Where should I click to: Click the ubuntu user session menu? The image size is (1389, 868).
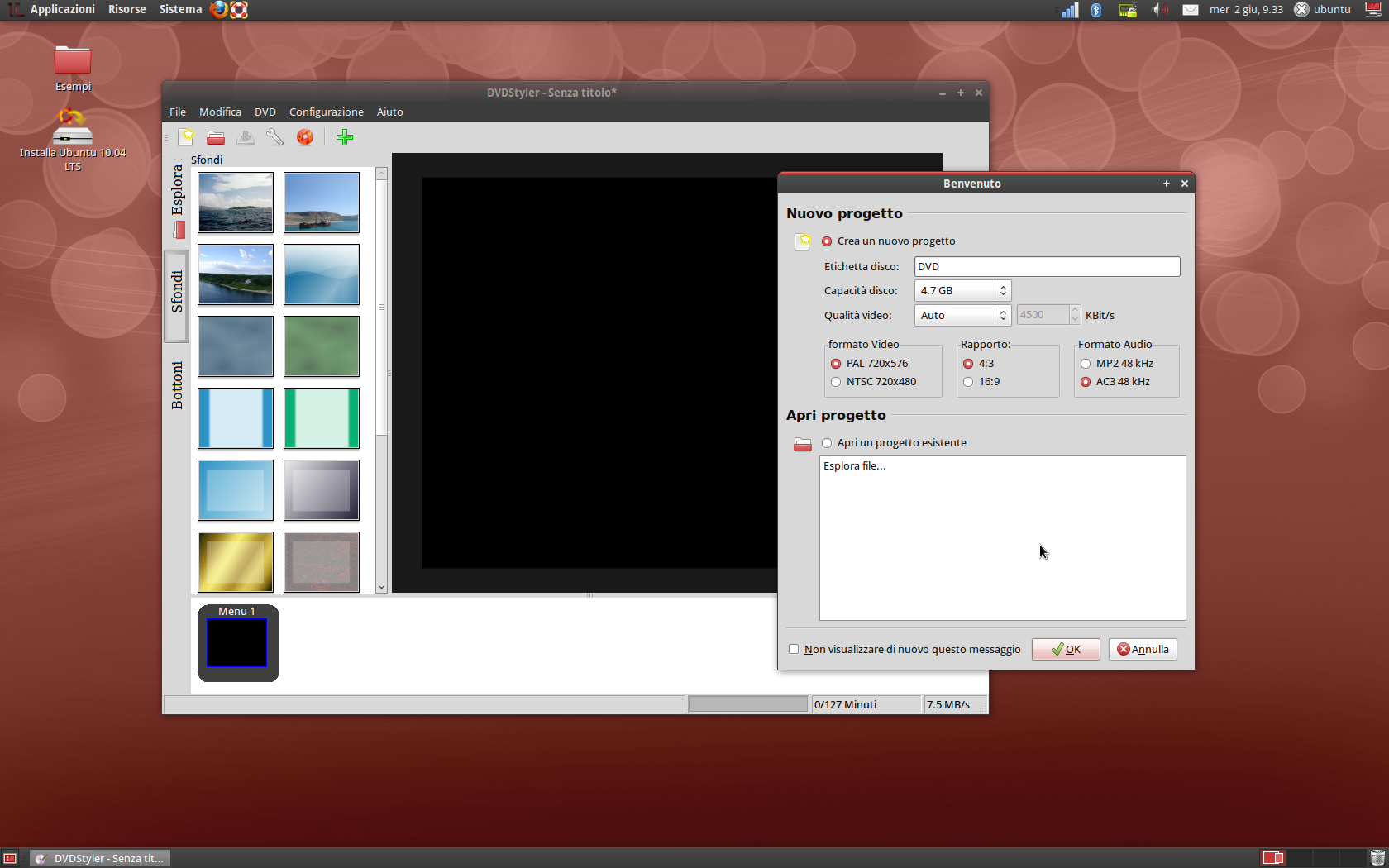[1323, 9]
